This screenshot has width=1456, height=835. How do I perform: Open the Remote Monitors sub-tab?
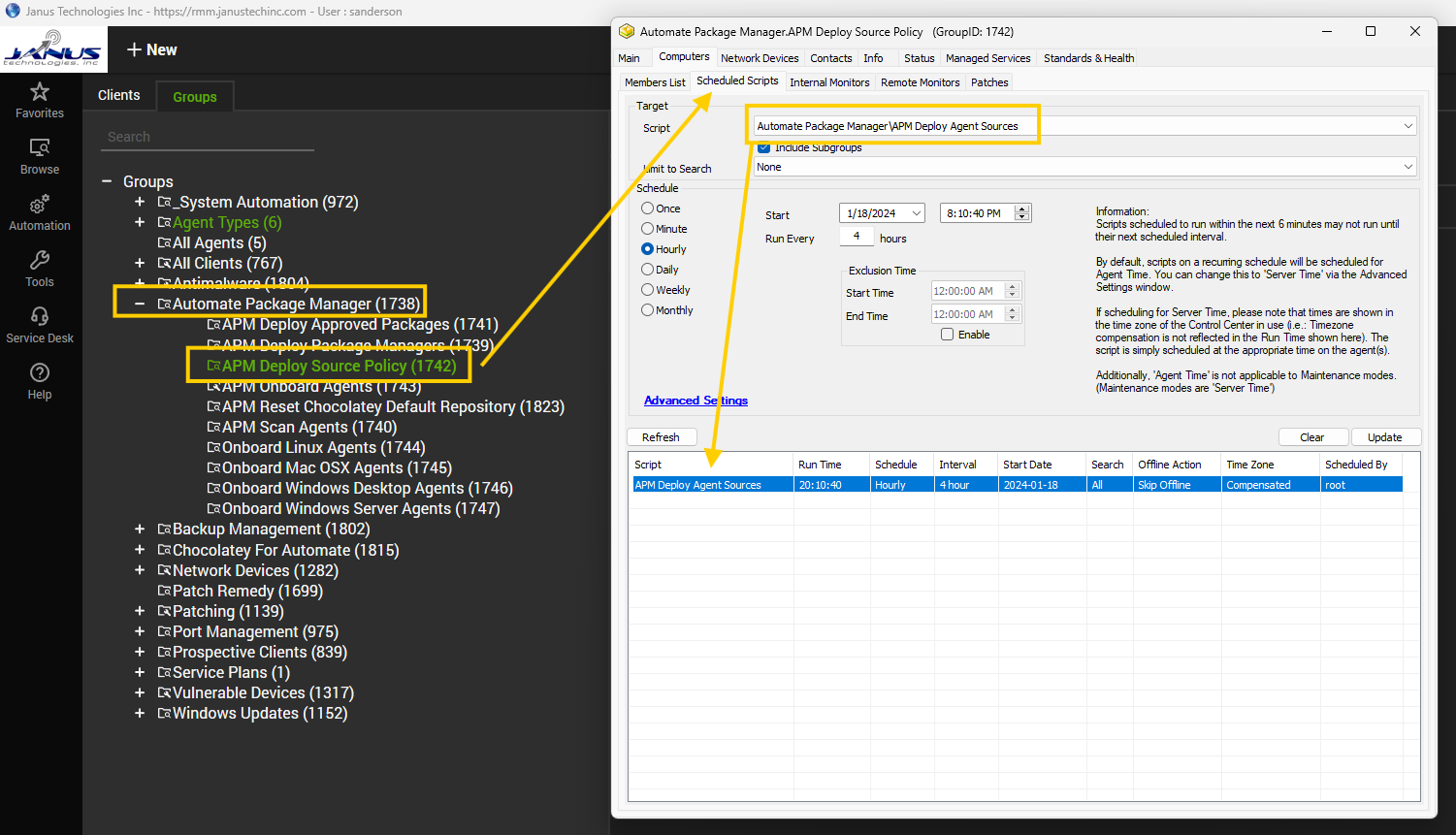921,82
